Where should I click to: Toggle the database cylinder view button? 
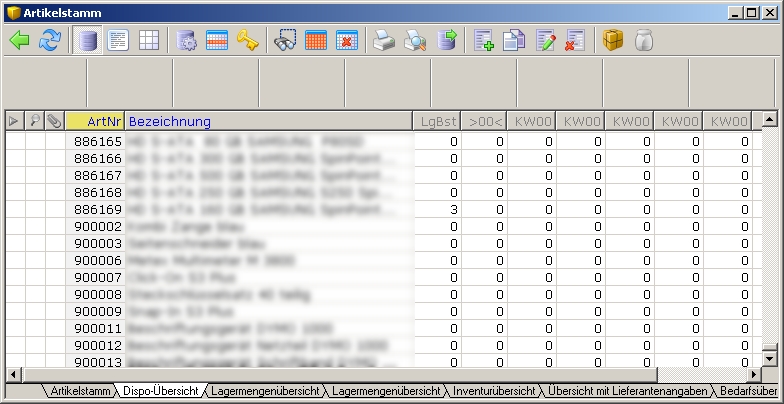(x=88, y=40)
